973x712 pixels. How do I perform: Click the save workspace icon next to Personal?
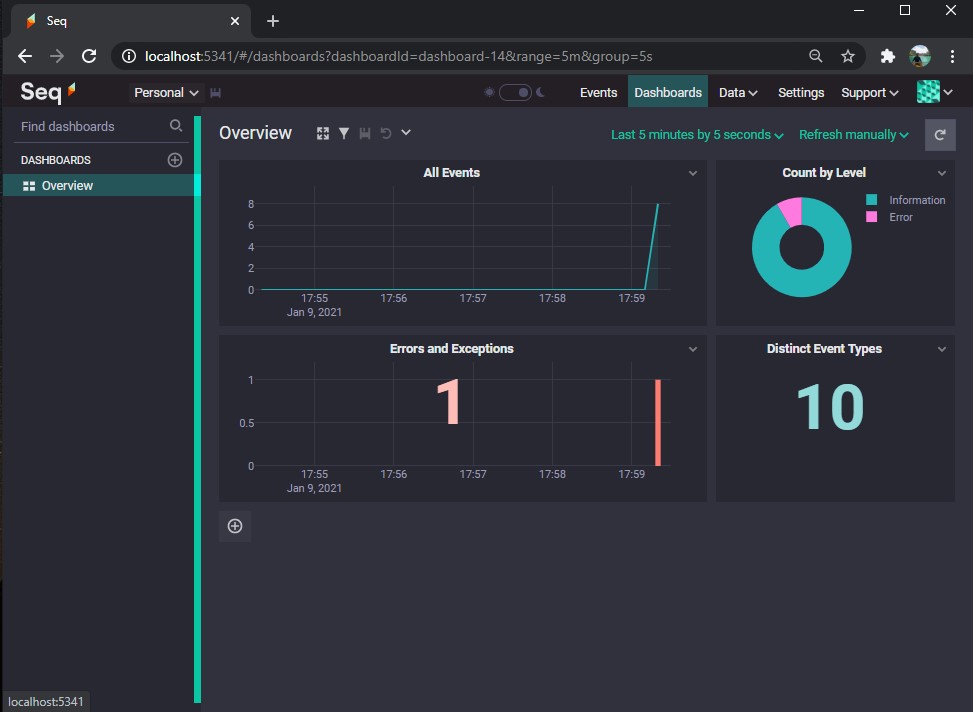[215, 92]
